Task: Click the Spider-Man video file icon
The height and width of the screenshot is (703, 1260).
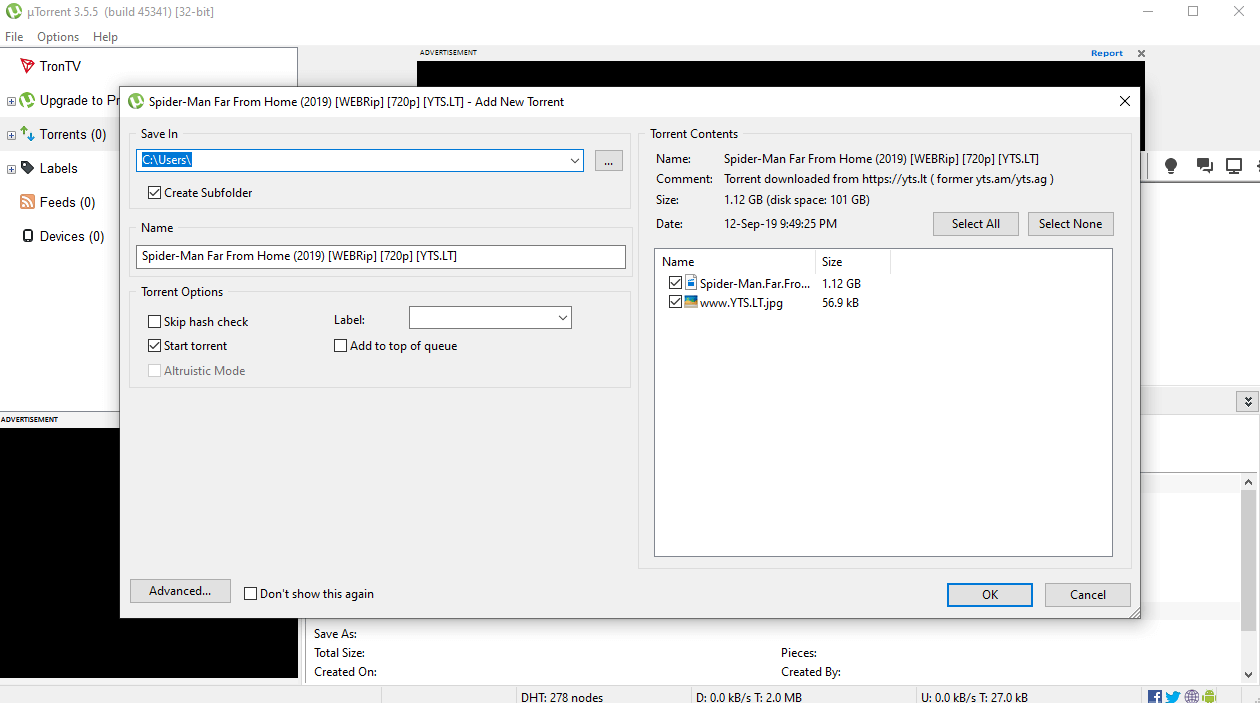Action: click(691, 283)
